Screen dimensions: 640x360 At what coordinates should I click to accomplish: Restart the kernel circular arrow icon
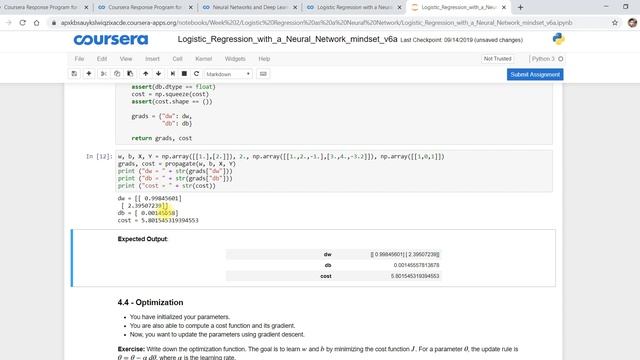point(196,74)
